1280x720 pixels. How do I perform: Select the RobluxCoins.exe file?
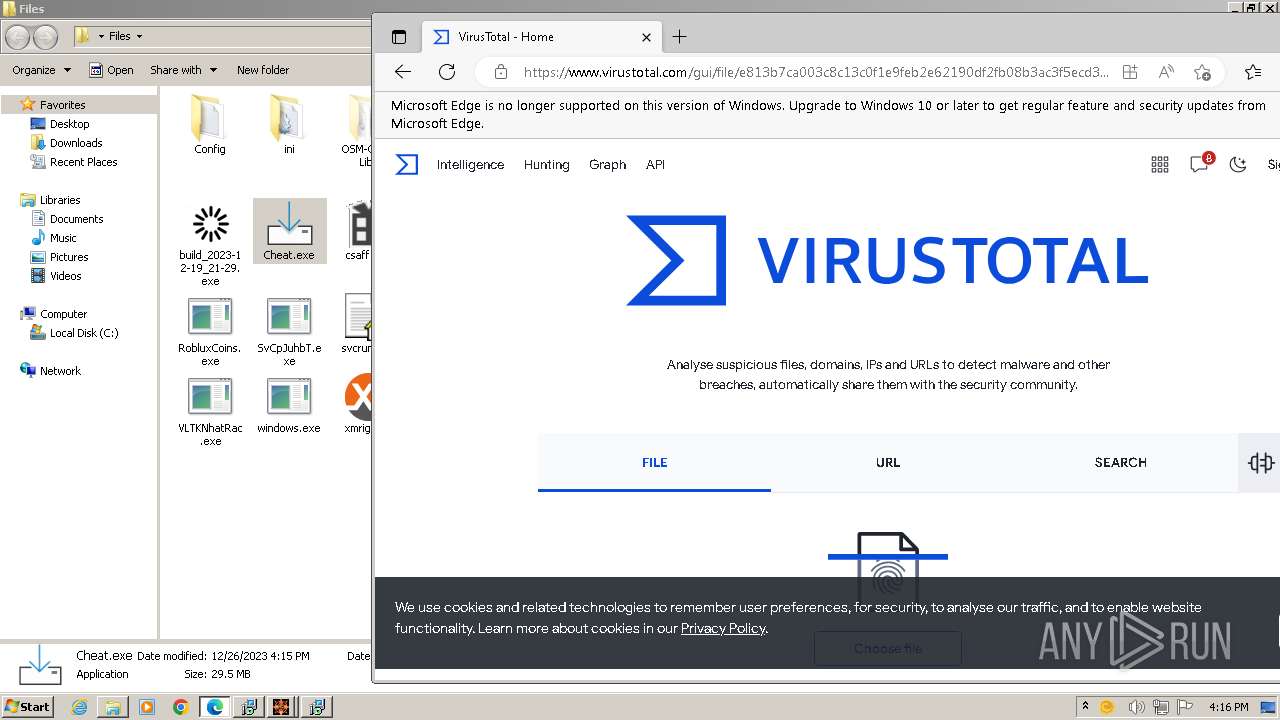pos(210,332)
